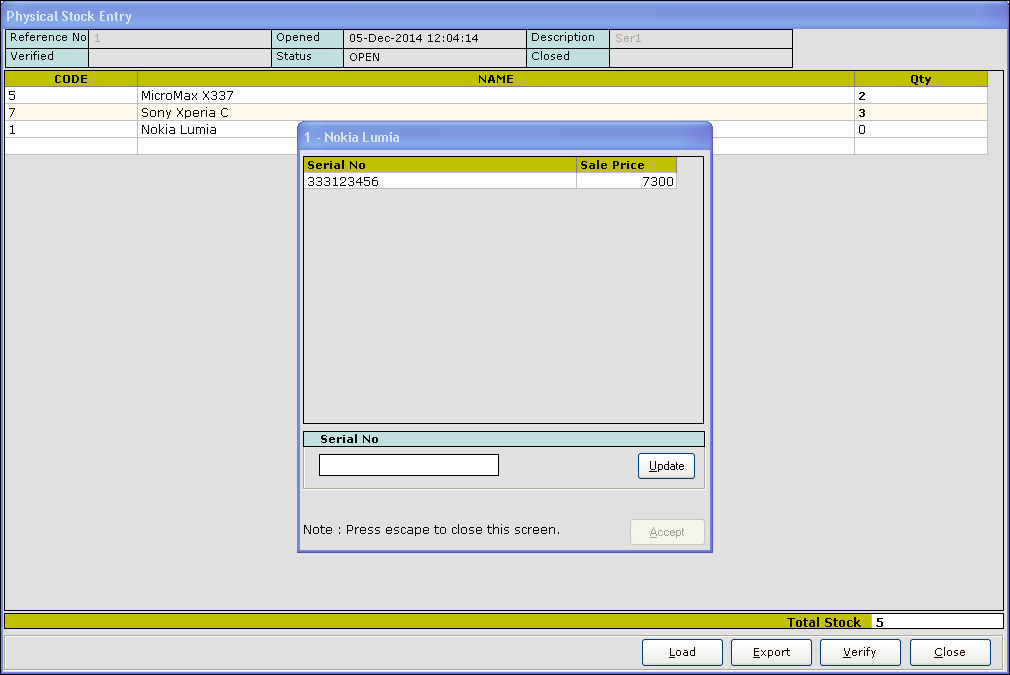Click the Qty 0 cell for Nokia Lumia
1010x675 pixels.
tap(920, 129)
